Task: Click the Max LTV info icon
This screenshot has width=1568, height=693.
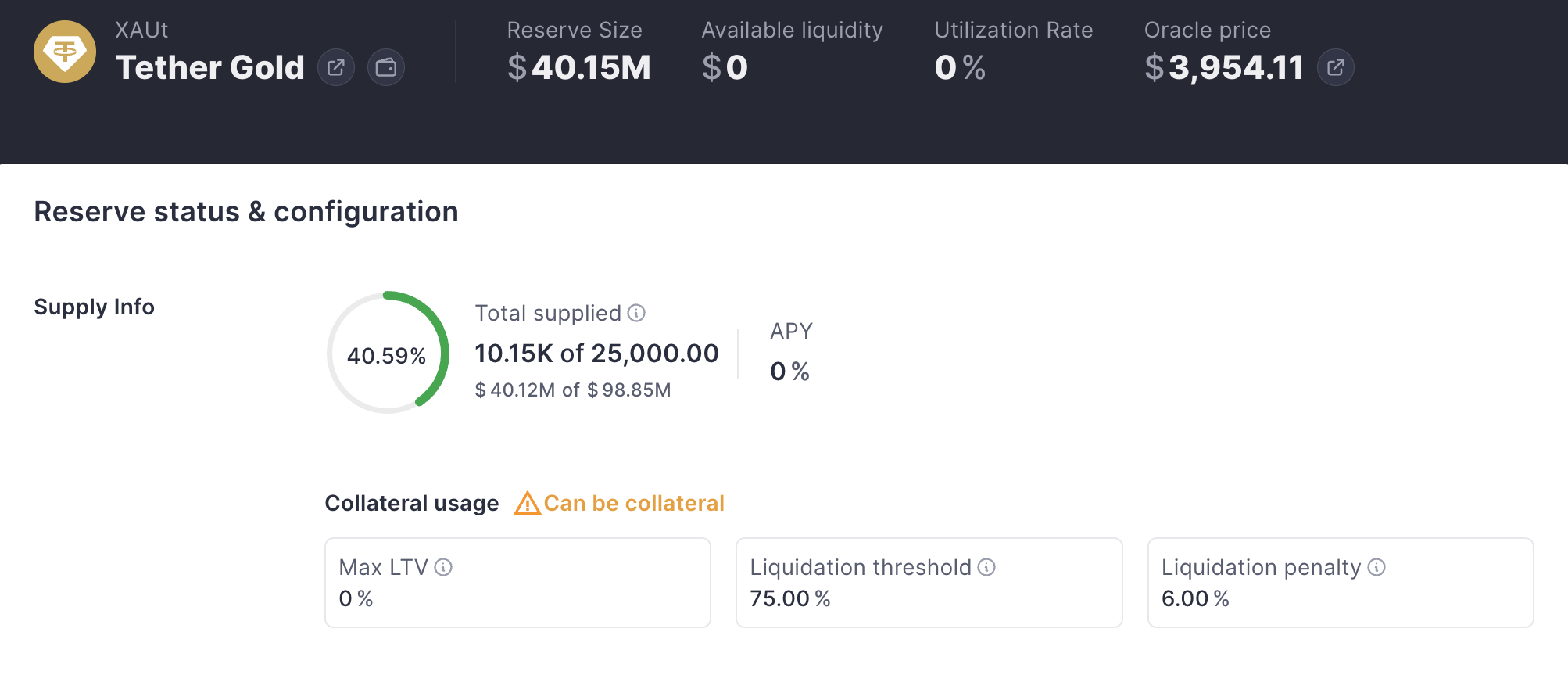Action: 443,567
